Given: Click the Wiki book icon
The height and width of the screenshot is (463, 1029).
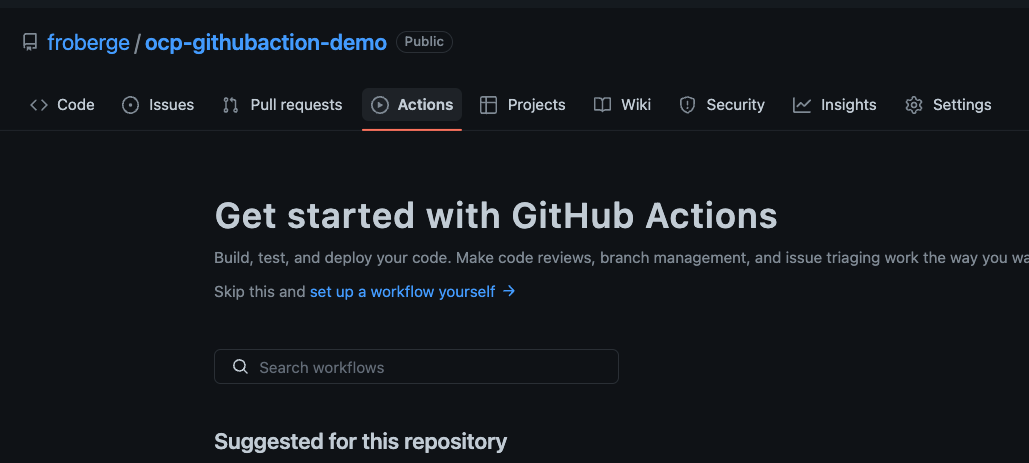Looking at the screenshot, I should 602,105.
